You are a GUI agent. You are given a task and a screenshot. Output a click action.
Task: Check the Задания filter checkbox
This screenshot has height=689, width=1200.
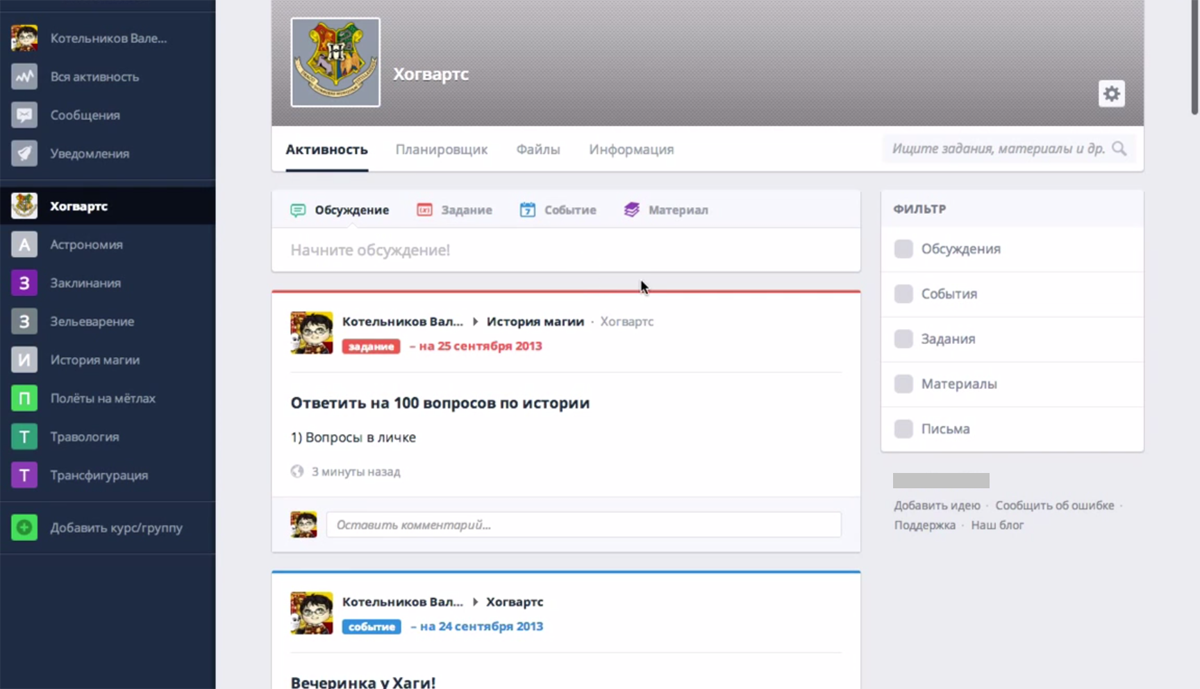(903, 339)
